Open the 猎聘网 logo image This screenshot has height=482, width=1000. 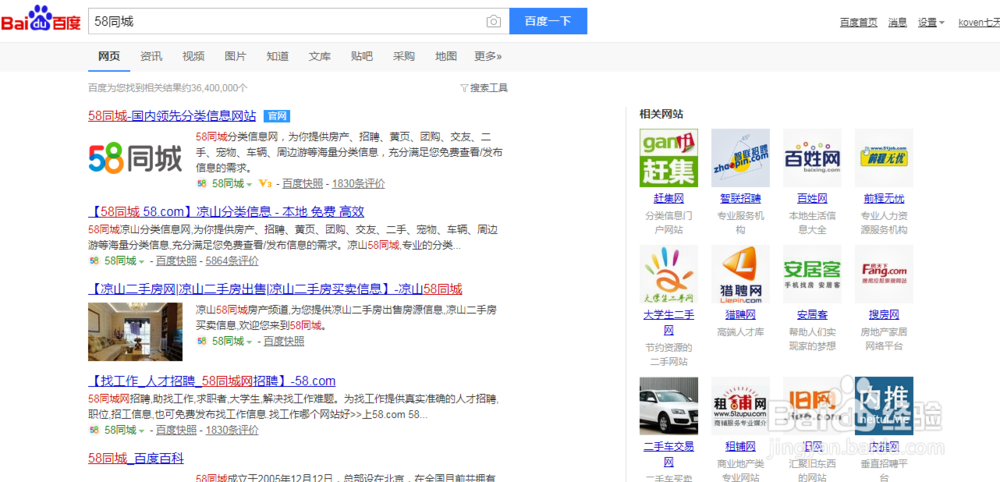point(740,274)
